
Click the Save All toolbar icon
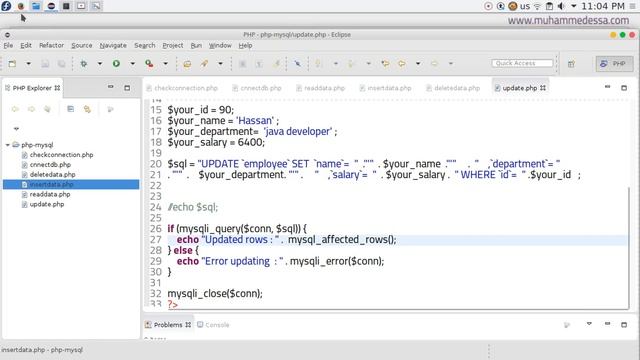click(x=61, y=64)
